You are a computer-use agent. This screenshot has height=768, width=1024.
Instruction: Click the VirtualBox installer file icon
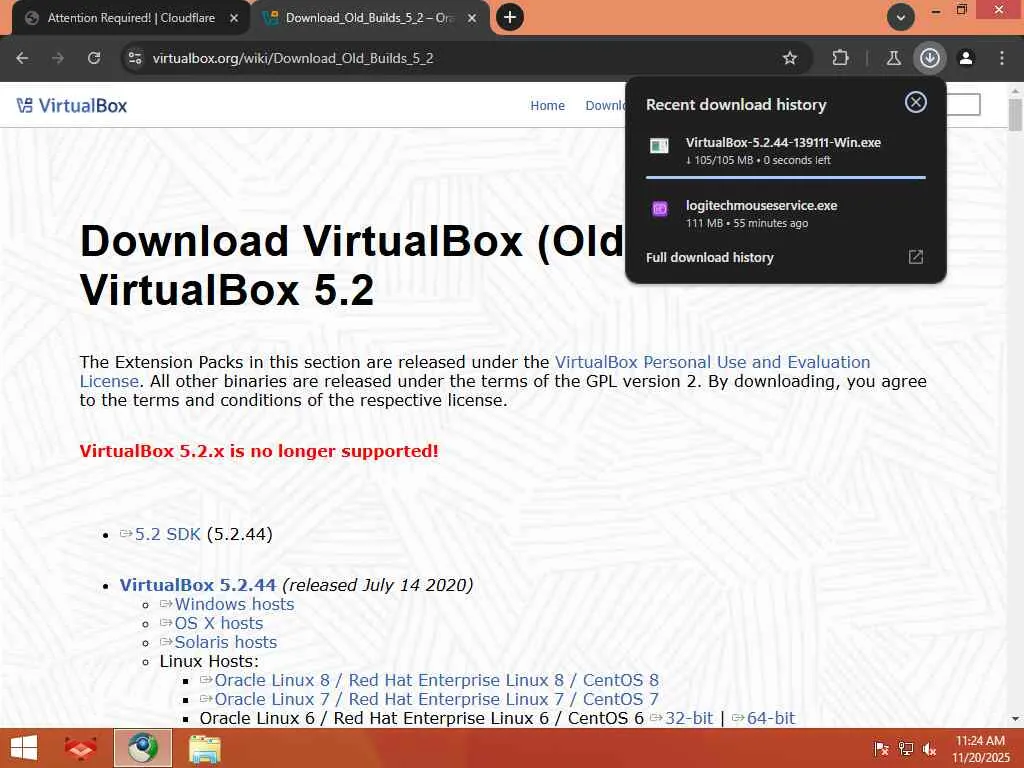point(660,146)
